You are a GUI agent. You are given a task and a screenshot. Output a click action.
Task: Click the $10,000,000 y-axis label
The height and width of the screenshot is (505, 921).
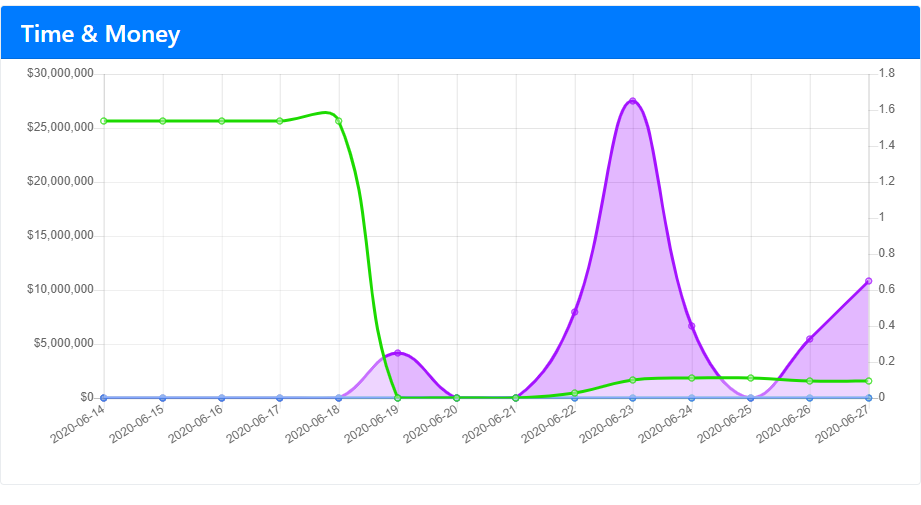click(60, 289)
